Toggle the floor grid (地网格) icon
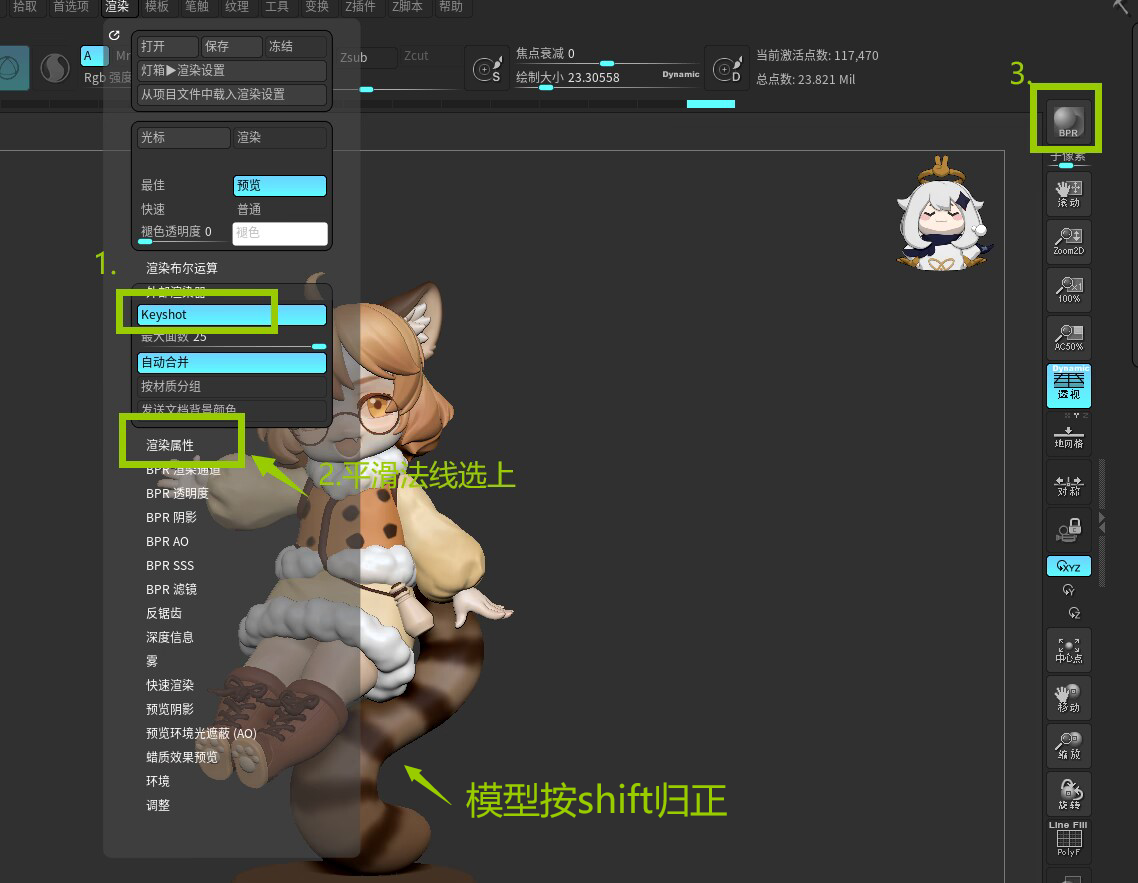This screenshot has width=1138, height=883. (1068, 435)
